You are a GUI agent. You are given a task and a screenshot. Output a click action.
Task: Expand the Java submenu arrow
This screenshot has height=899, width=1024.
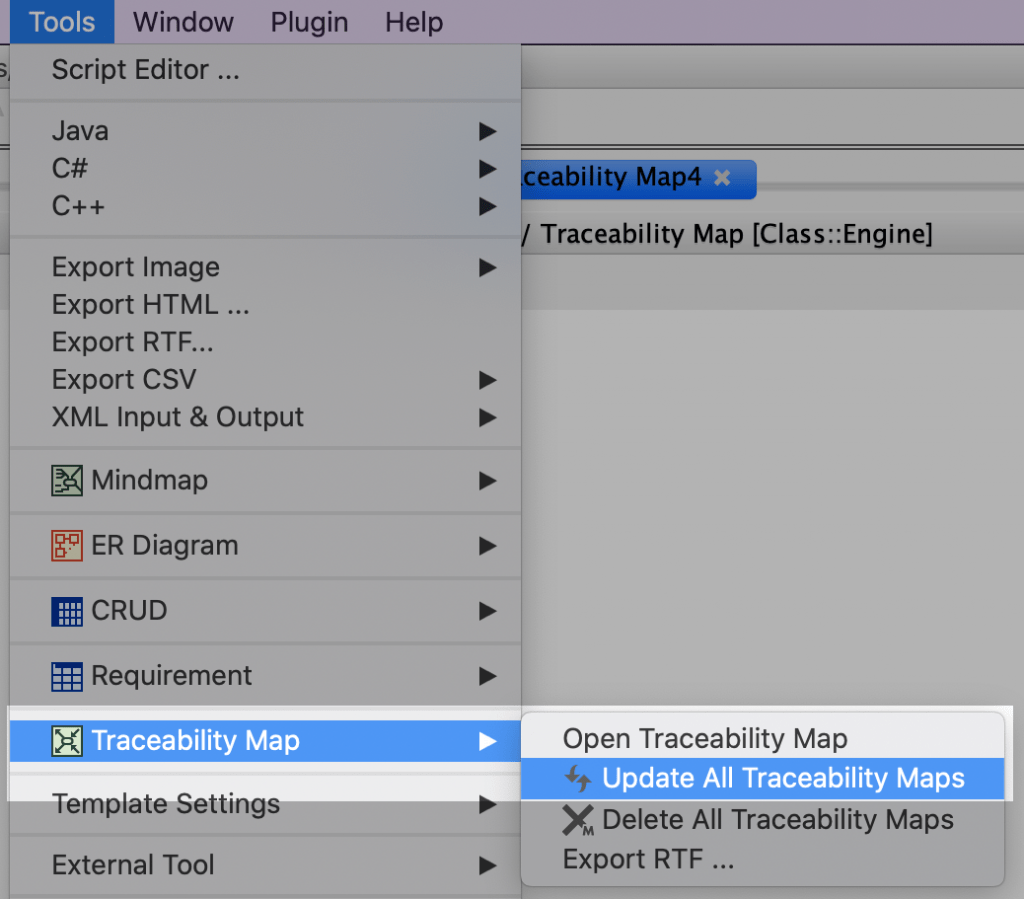487,131
